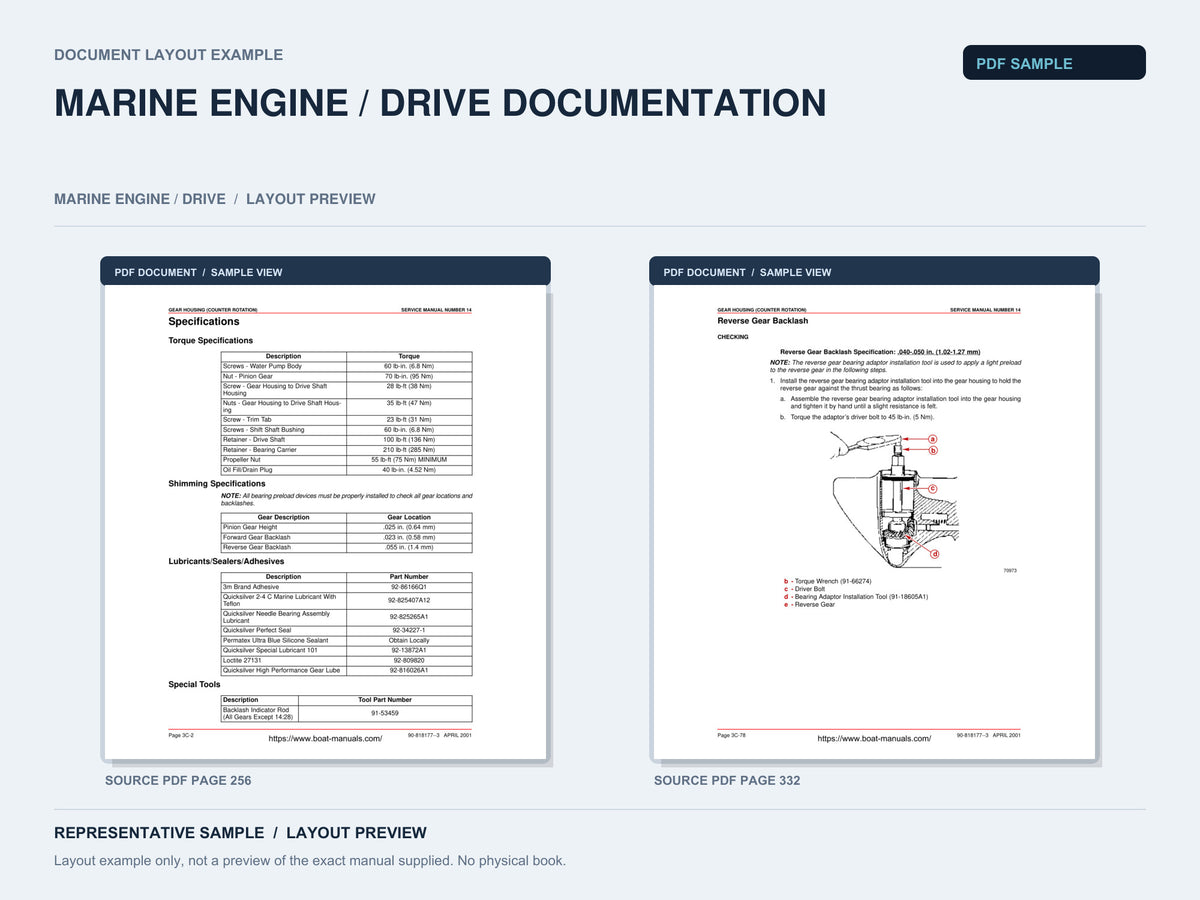Select '55 lb-ft (75 Nm) MINIMUM' value
This screenshot has height=900, width=1200.
point(409,460)
